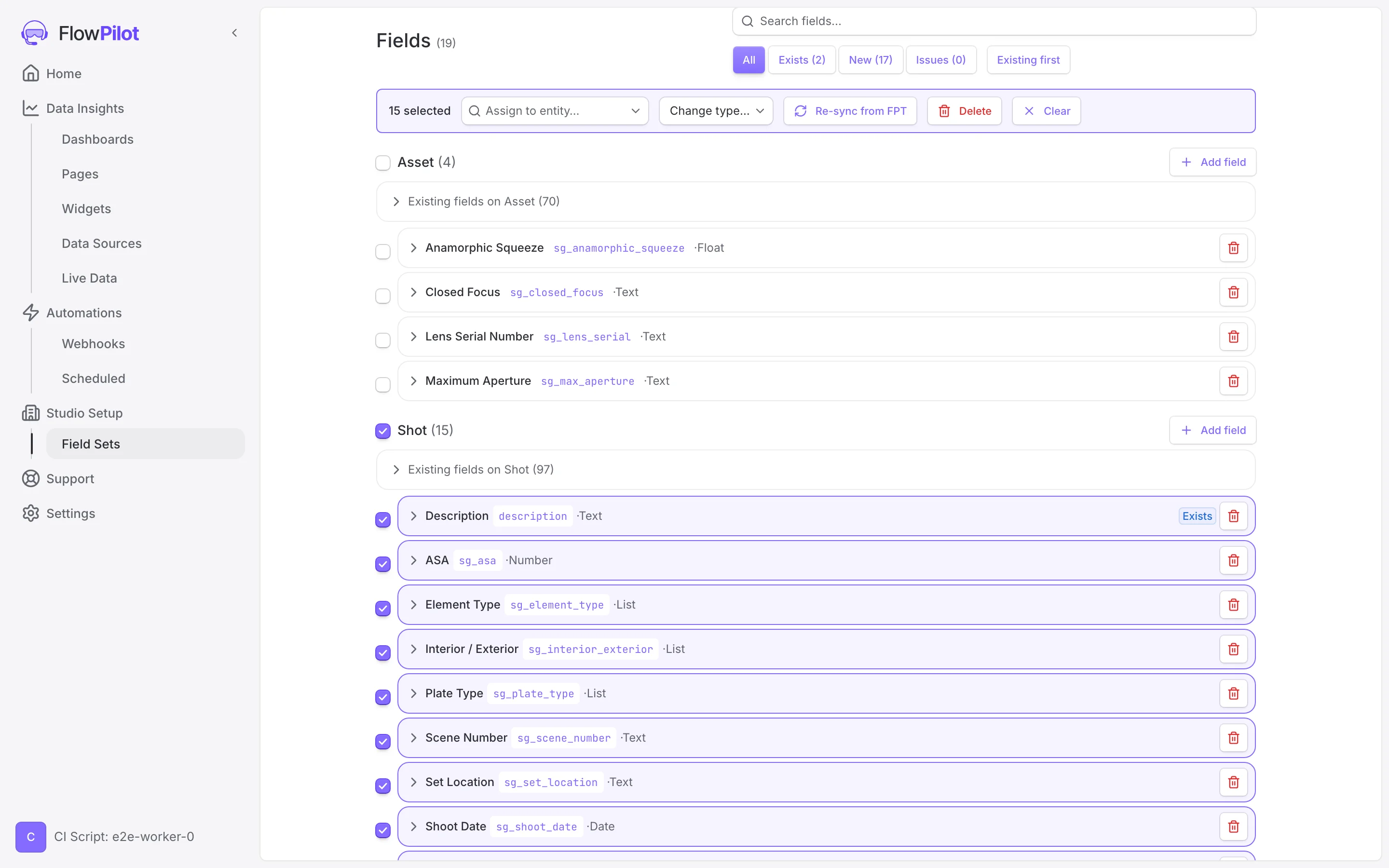
Task: Collapse the sidebar with the arrow icon
Action: coord(234,33)
